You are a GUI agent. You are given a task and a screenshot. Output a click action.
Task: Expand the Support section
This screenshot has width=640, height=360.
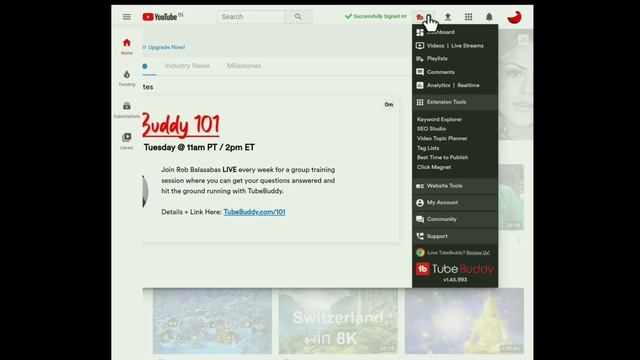[x=455, y=236]
